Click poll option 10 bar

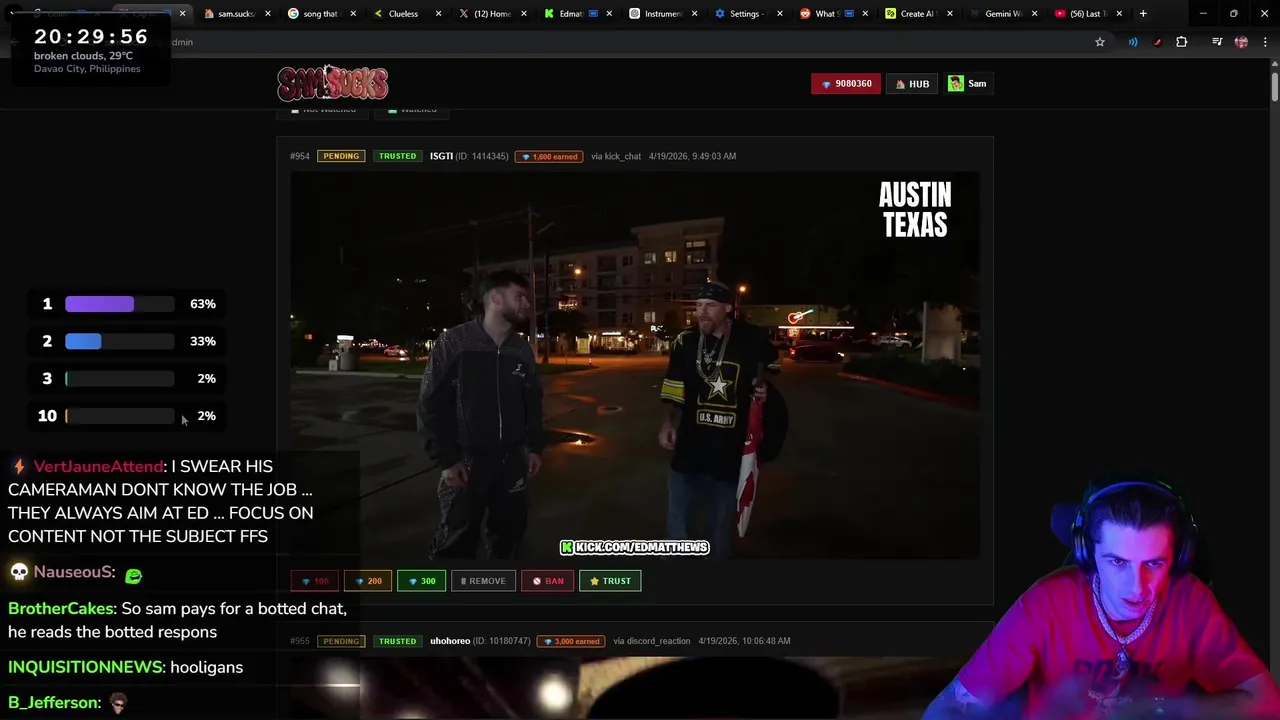click(119, 416)
